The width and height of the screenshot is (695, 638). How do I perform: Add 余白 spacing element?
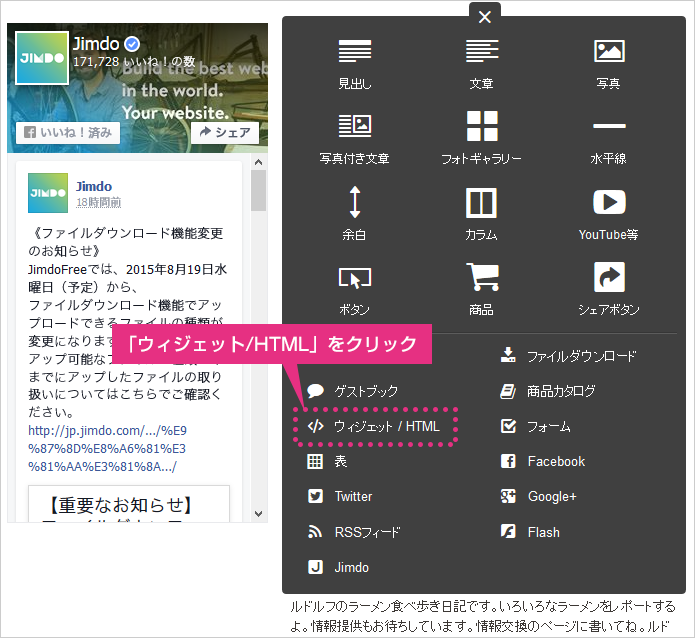click(x=354, y=203)
